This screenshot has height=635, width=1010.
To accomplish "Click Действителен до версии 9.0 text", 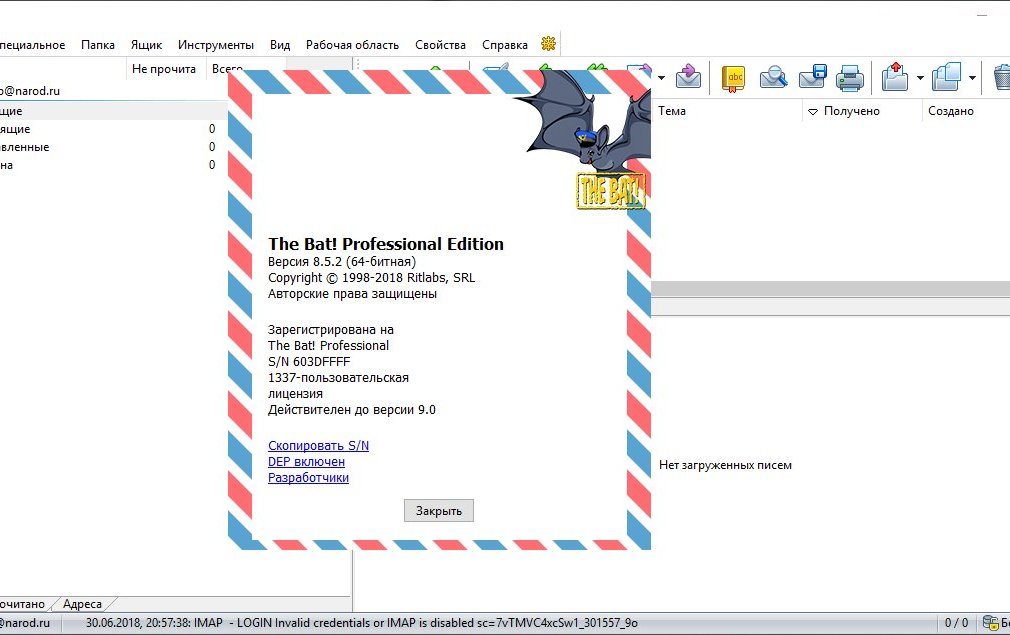I will [x=352, y=410].
